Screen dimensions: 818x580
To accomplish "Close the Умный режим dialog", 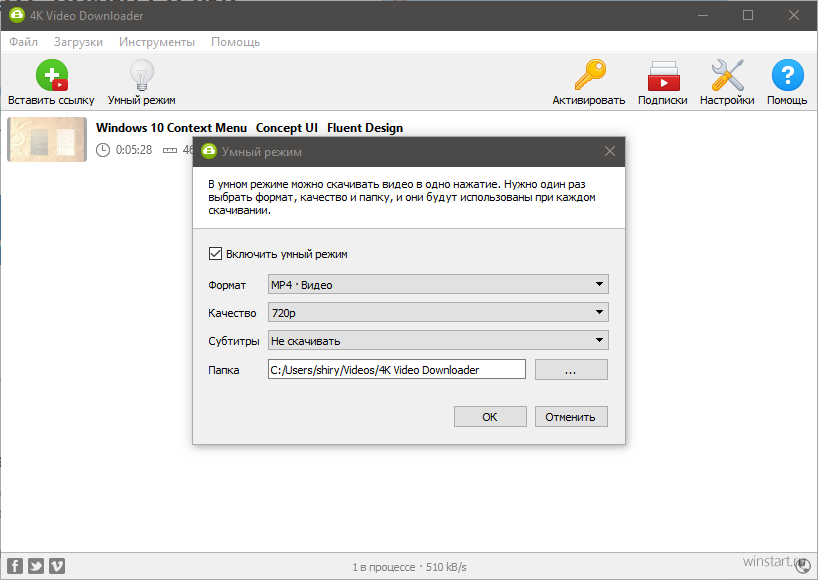I will coord(609,151).
